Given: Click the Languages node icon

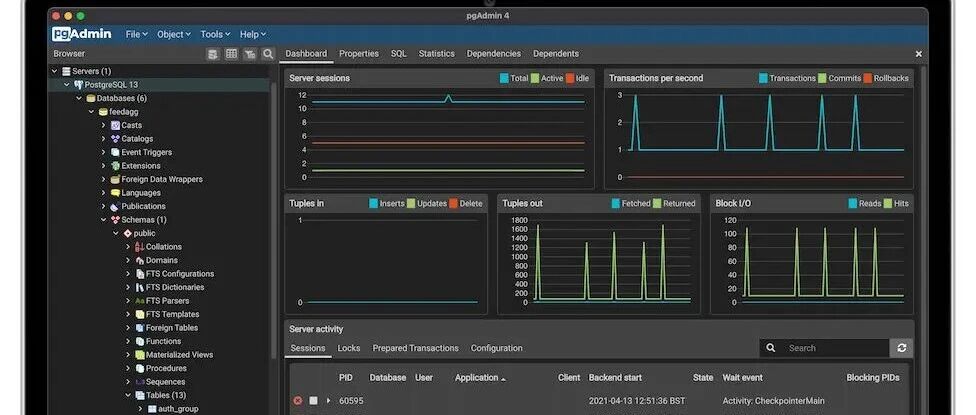Looking at the screenshot, I should 115,193.
